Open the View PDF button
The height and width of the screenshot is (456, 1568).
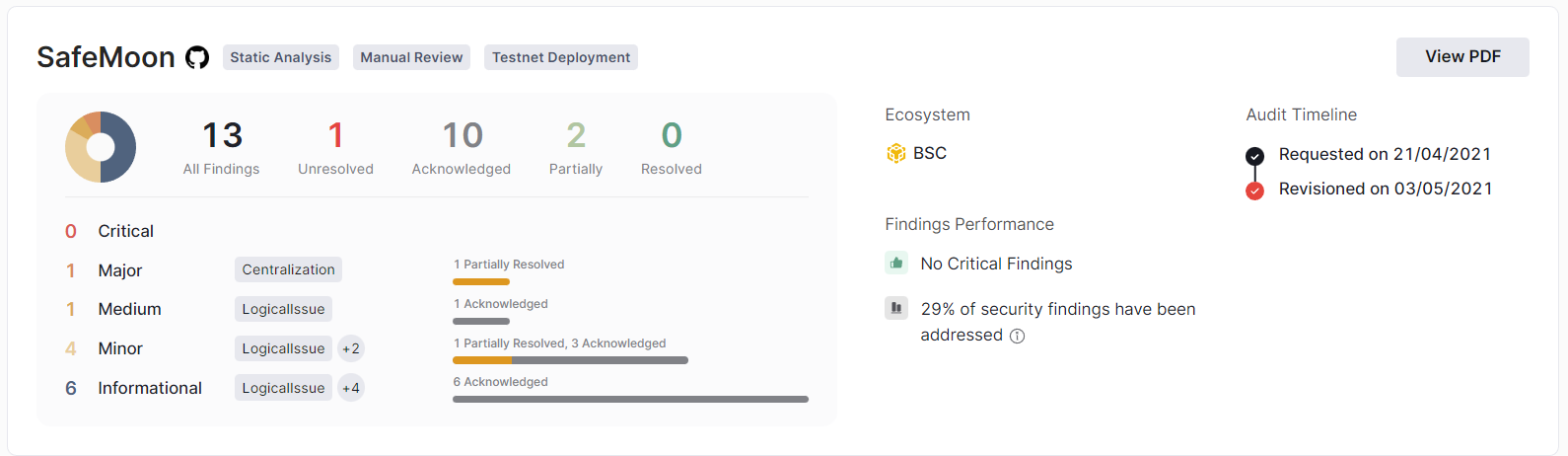pos(1462,57)
